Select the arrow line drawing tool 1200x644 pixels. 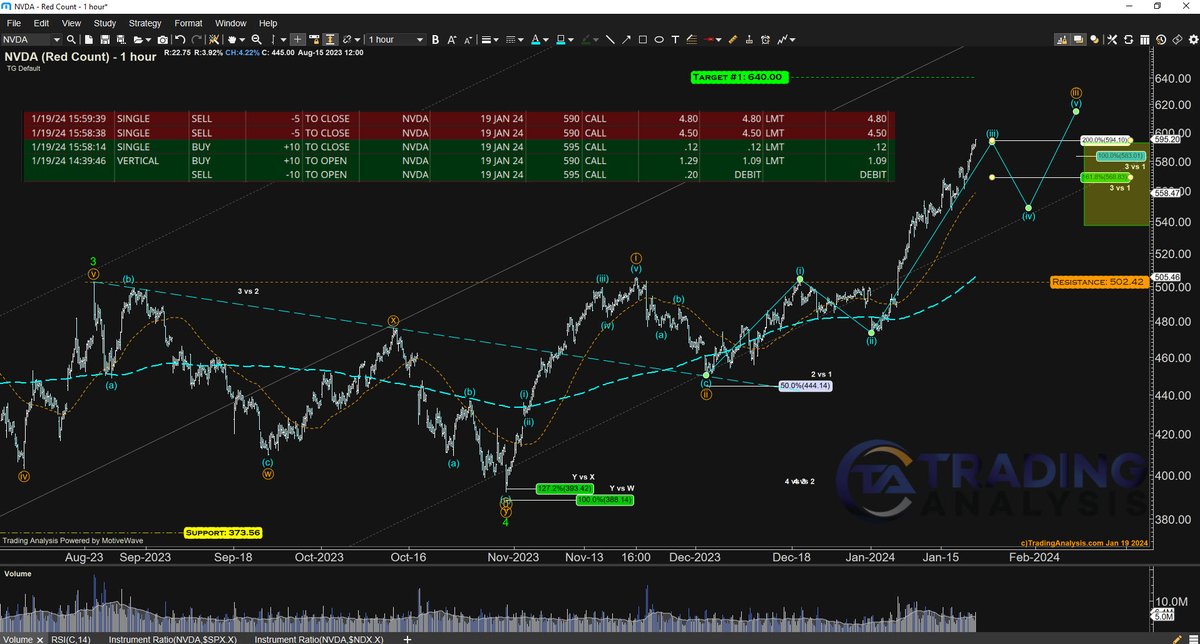626,39
